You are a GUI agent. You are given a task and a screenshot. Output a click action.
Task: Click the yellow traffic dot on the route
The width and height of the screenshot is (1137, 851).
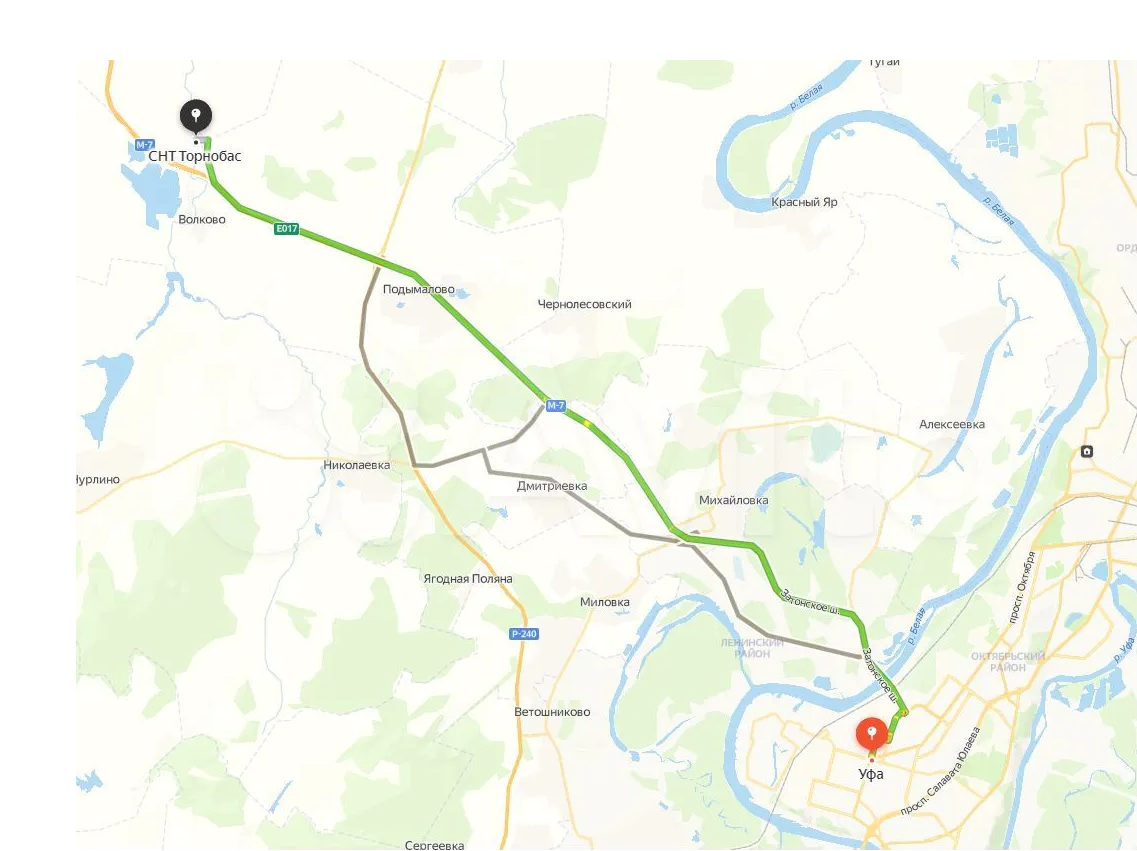[x=587, y=423]
